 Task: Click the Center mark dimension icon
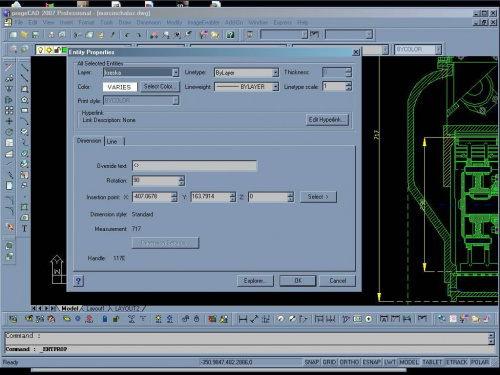tap(369, 319)
